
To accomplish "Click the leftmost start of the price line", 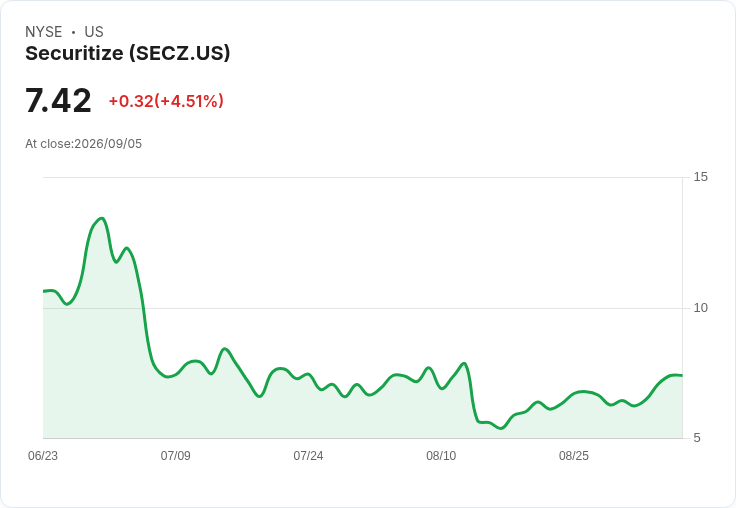I will (44, 291).
